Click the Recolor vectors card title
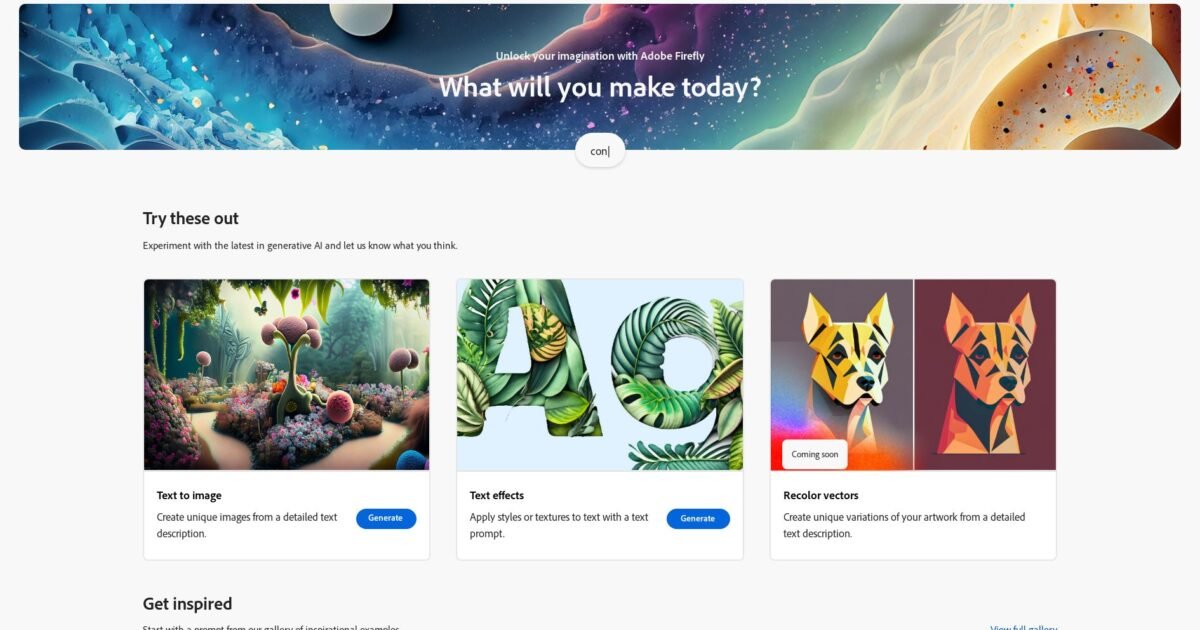The width and height of the screenshot is (1200, 630). [x=821, y=495]
